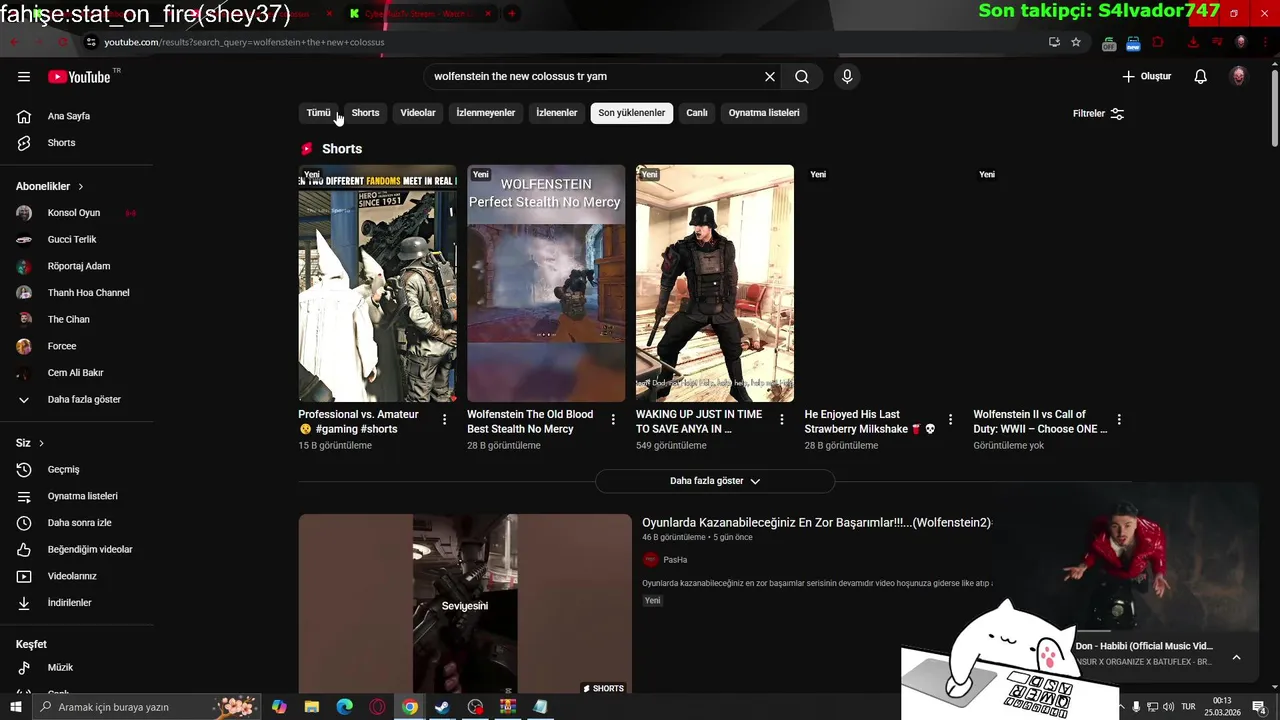The height and width of the screenshot is (720, 1280).
Task: Open more options for He Enjoyed His Last short
Action: pyautogui.click(x=951, y=420)
